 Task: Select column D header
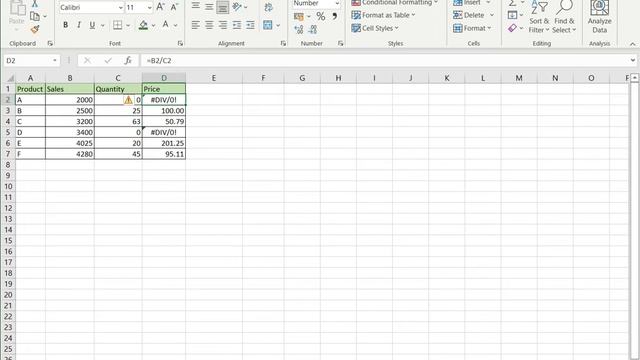coord(164,78)
